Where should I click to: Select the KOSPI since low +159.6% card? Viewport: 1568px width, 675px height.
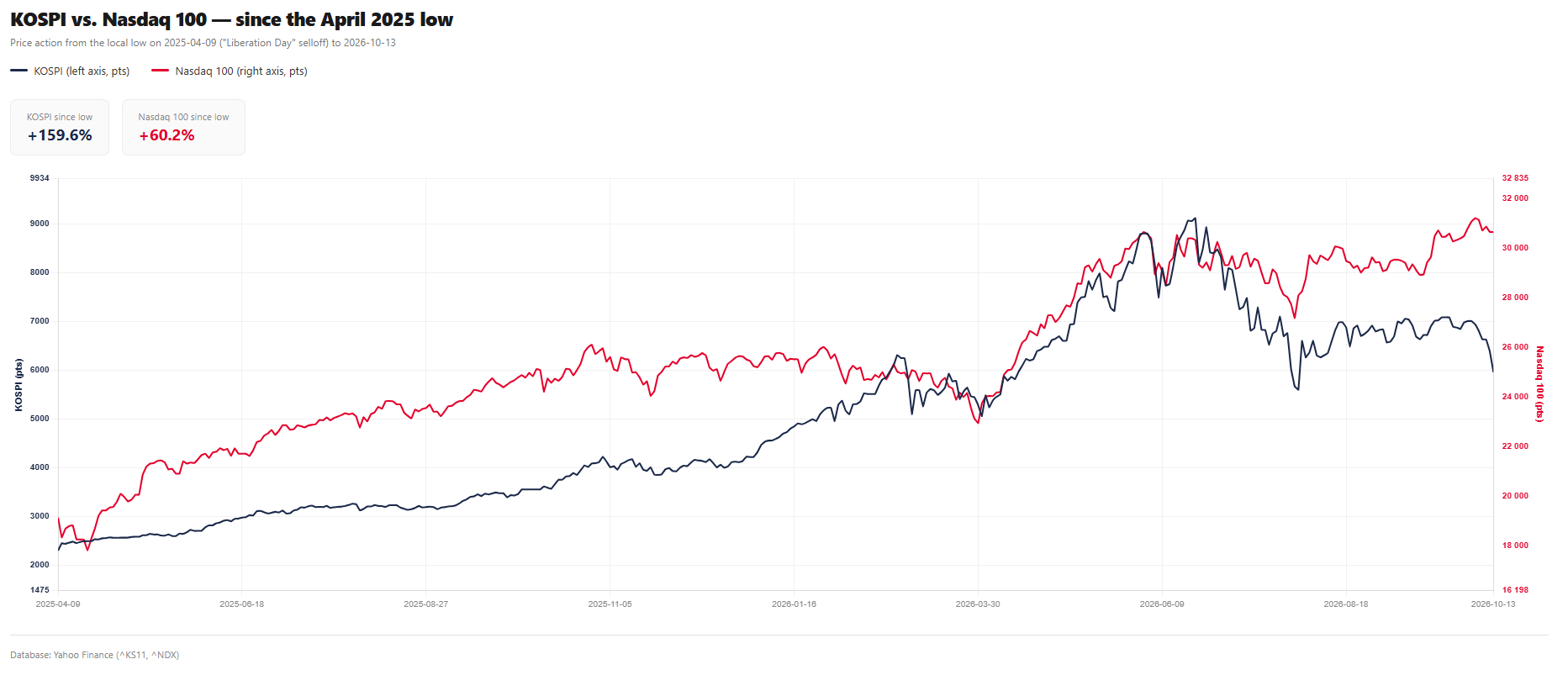[x=60, y=127]
